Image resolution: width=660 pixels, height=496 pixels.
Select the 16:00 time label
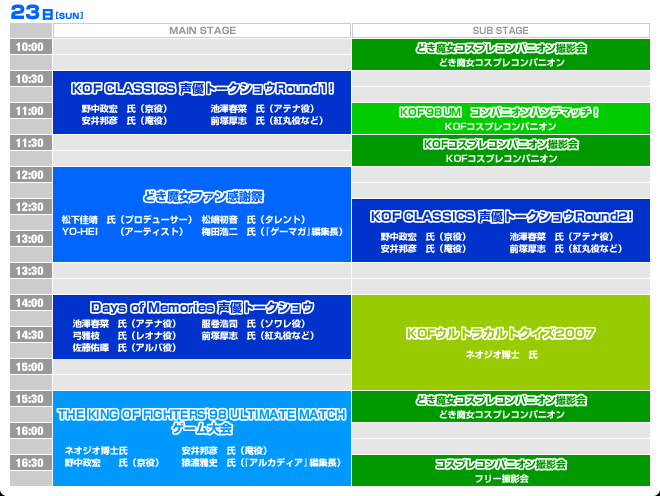point(31,431)
